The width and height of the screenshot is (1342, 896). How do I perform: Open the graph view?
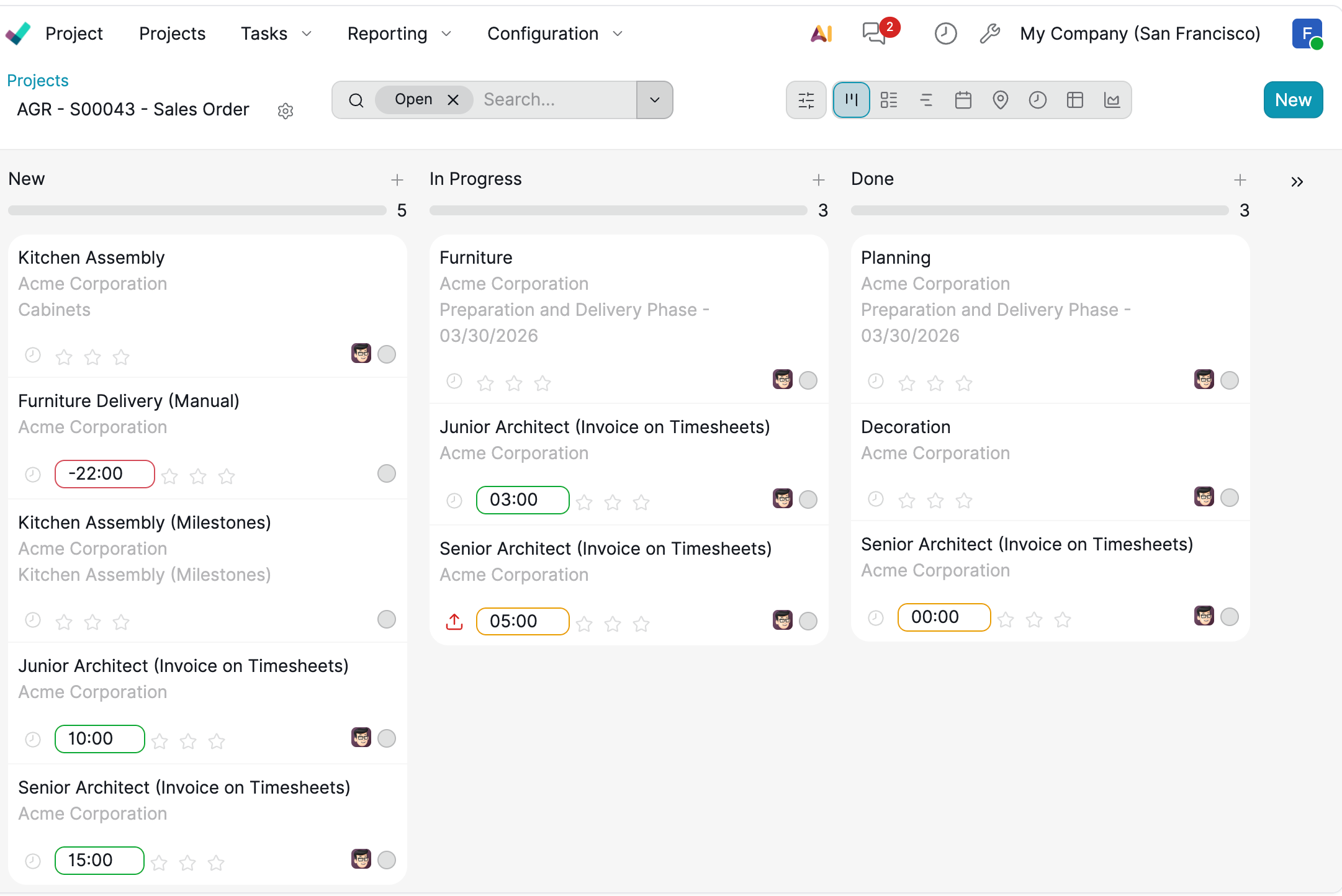point(1112,100)
